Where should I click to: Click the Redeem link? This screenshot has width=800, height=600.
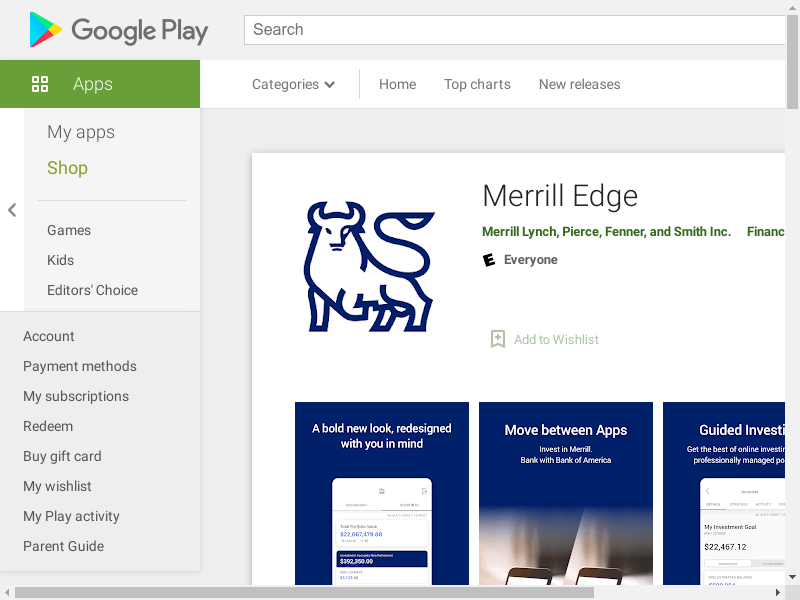tap(48, 426)
